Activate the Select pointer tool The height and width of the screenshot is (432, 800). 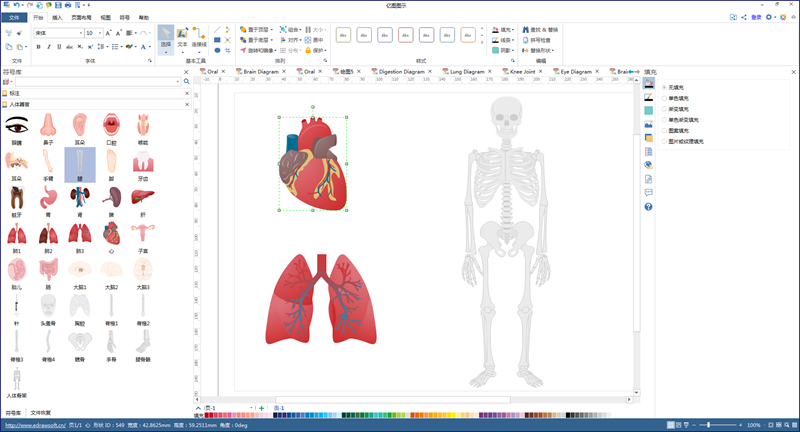coord(166,38)
